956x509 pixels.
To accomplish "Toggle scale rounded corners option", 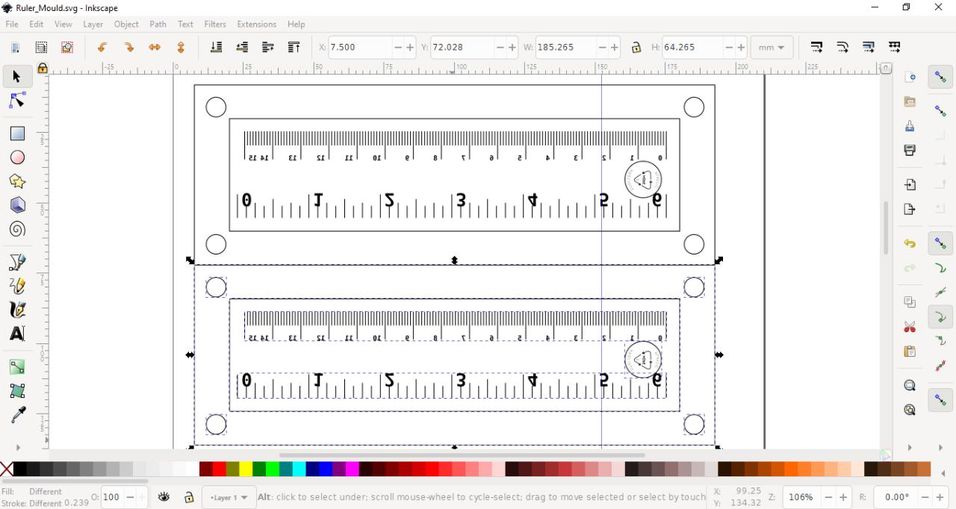I will 843,47.
